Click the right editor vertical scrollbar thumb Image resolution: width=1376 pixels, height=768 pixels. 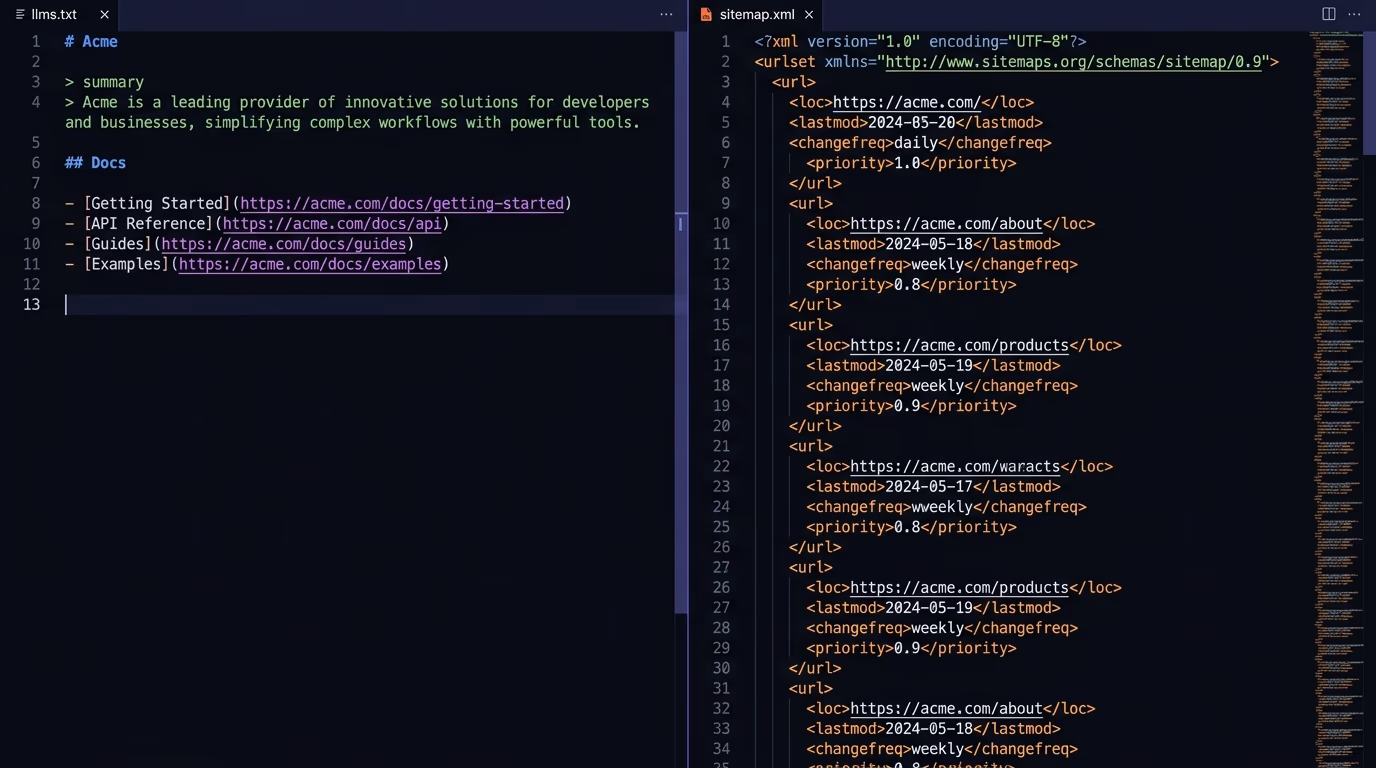coord(1369,92)
